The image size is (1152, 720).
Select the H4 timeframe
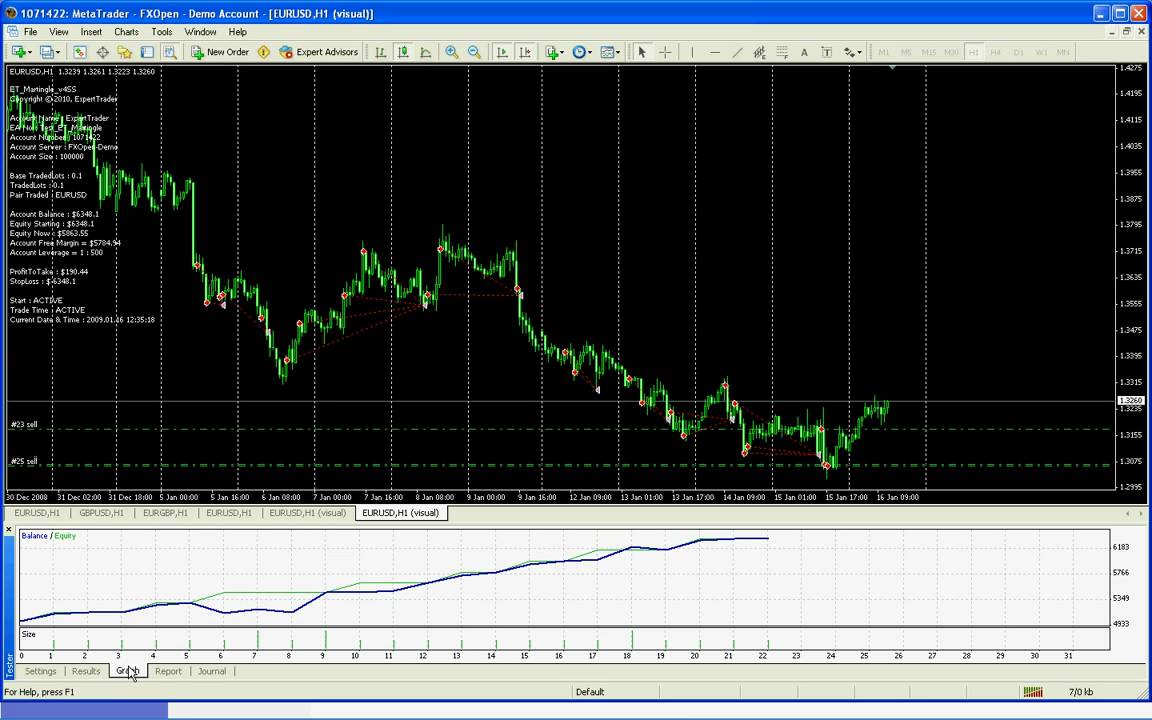click(x=996, y=52)
